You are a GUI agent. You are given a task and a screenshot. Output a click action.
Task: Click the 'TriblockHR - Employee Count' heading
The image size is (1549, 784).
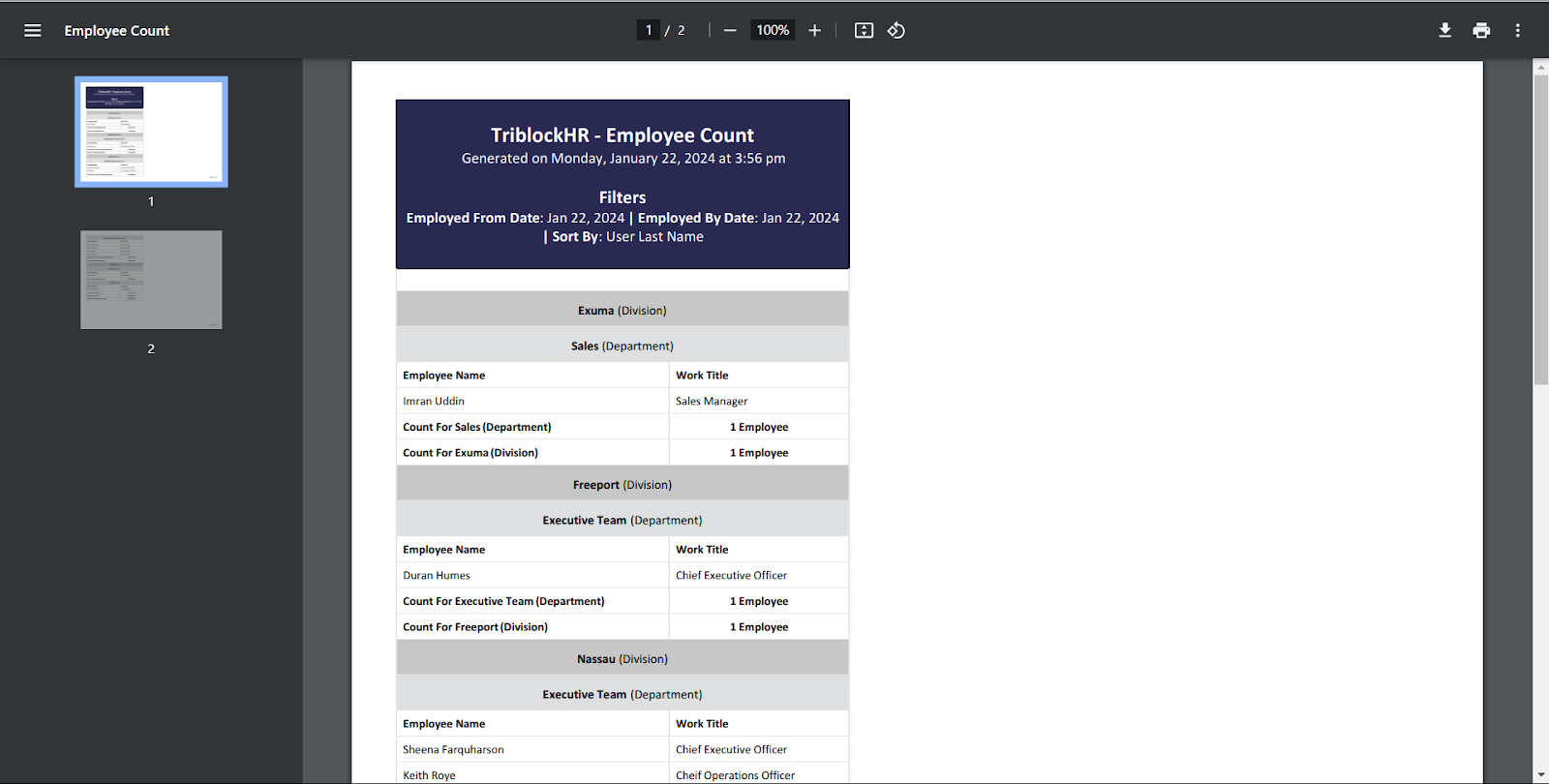(x=623, y=136)
